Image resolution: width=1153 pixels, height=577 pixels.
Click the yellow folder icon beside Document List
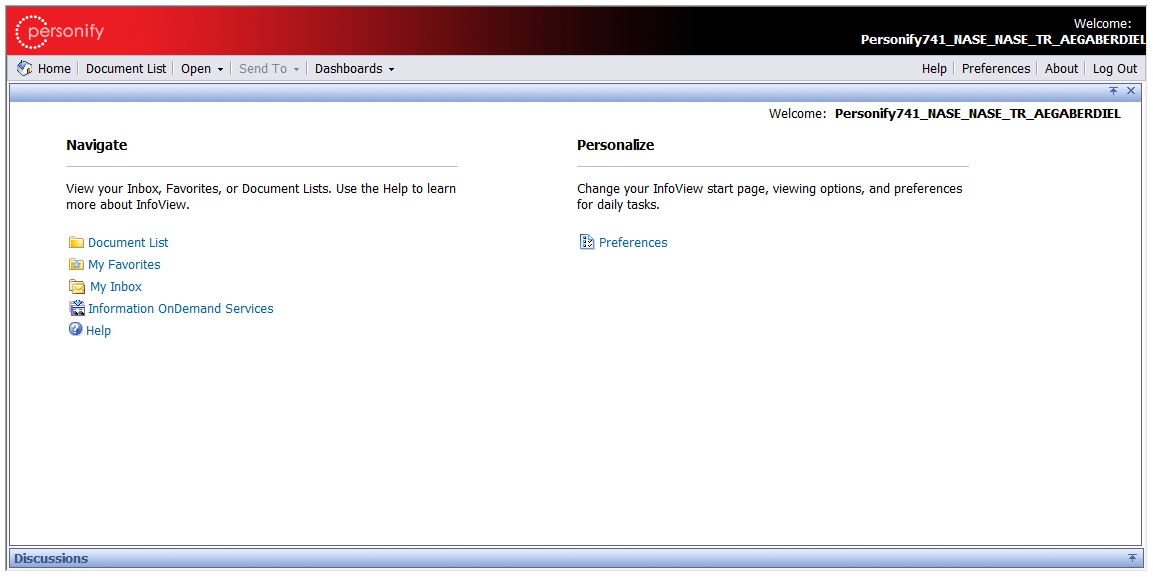(x=76, y=243)
